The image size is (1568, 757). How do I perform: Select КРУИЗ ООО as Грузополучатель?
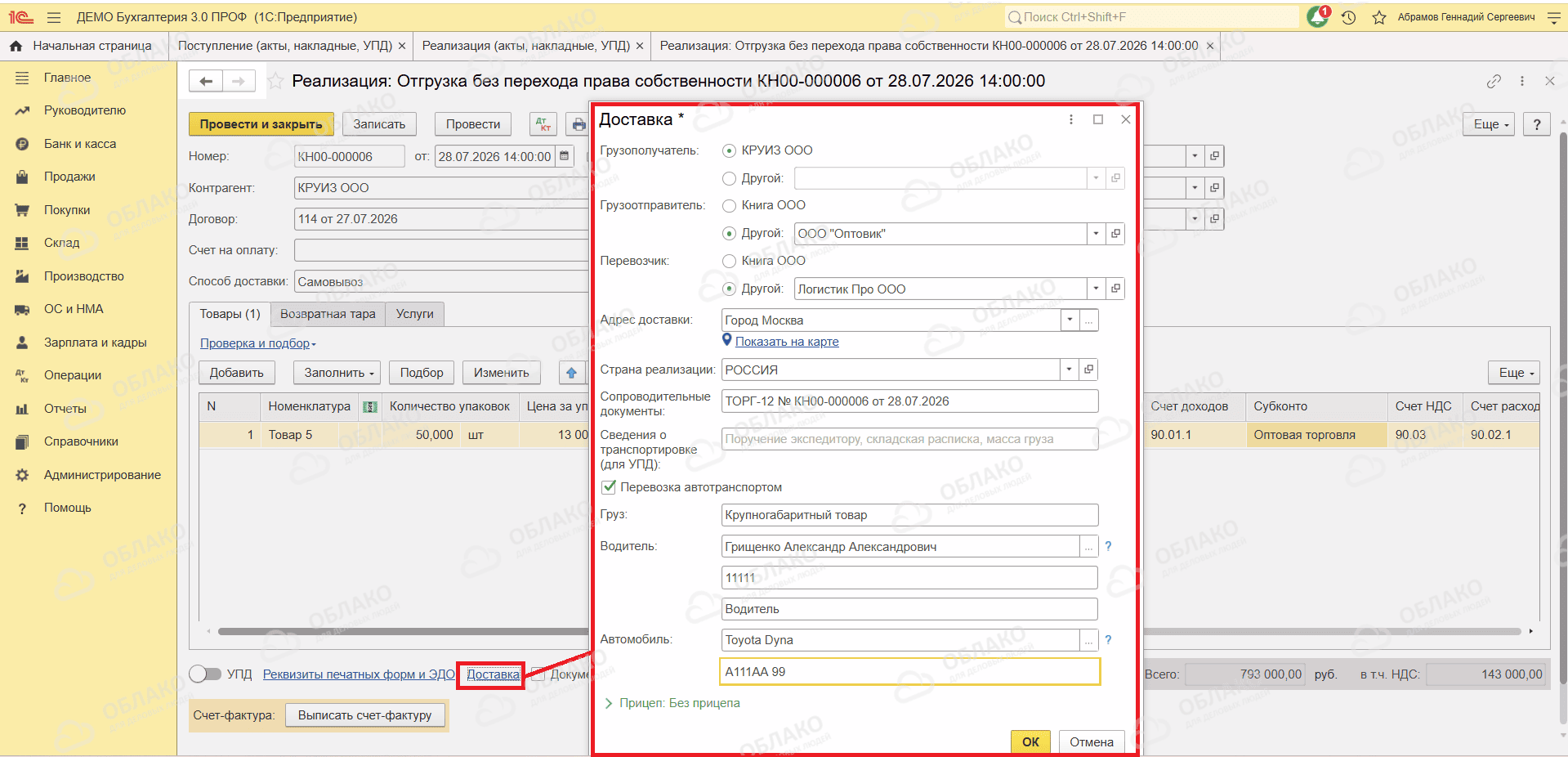[730, 150]
